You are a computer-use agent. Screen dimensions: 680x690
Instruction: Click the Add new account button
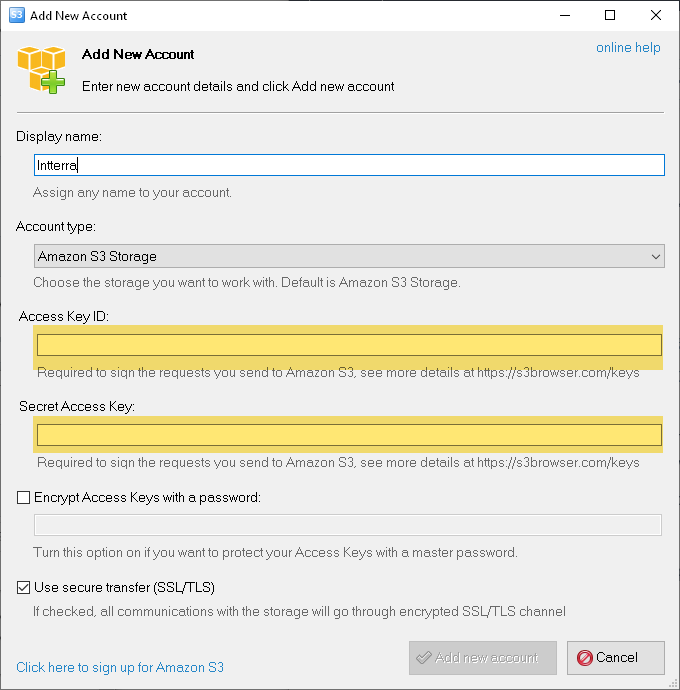point(483,658)
